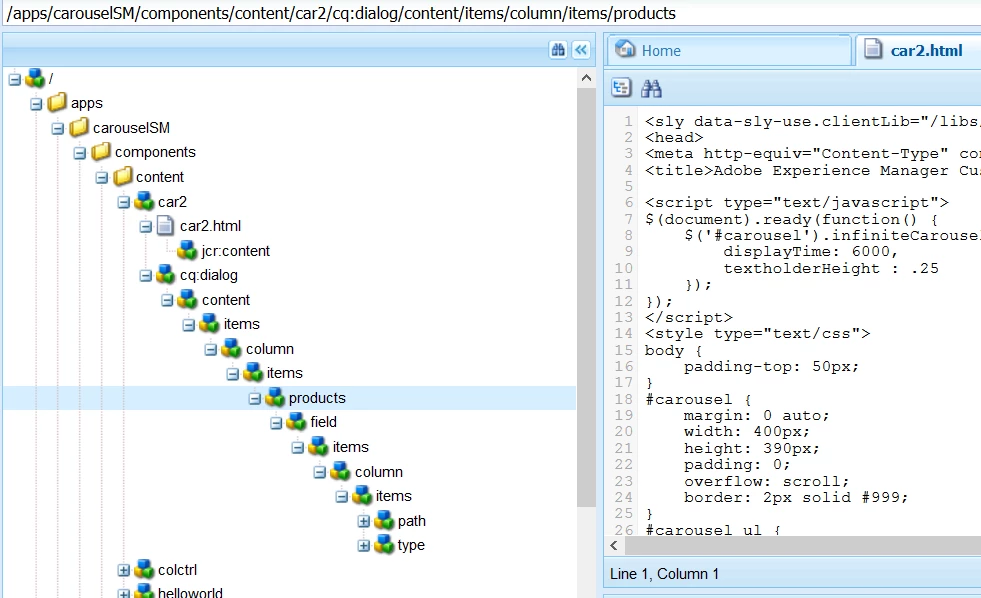Image resolution: width=981 pixels, height=598 pixels.
Task: Switch to the Home tab
Action: (728, 50)
